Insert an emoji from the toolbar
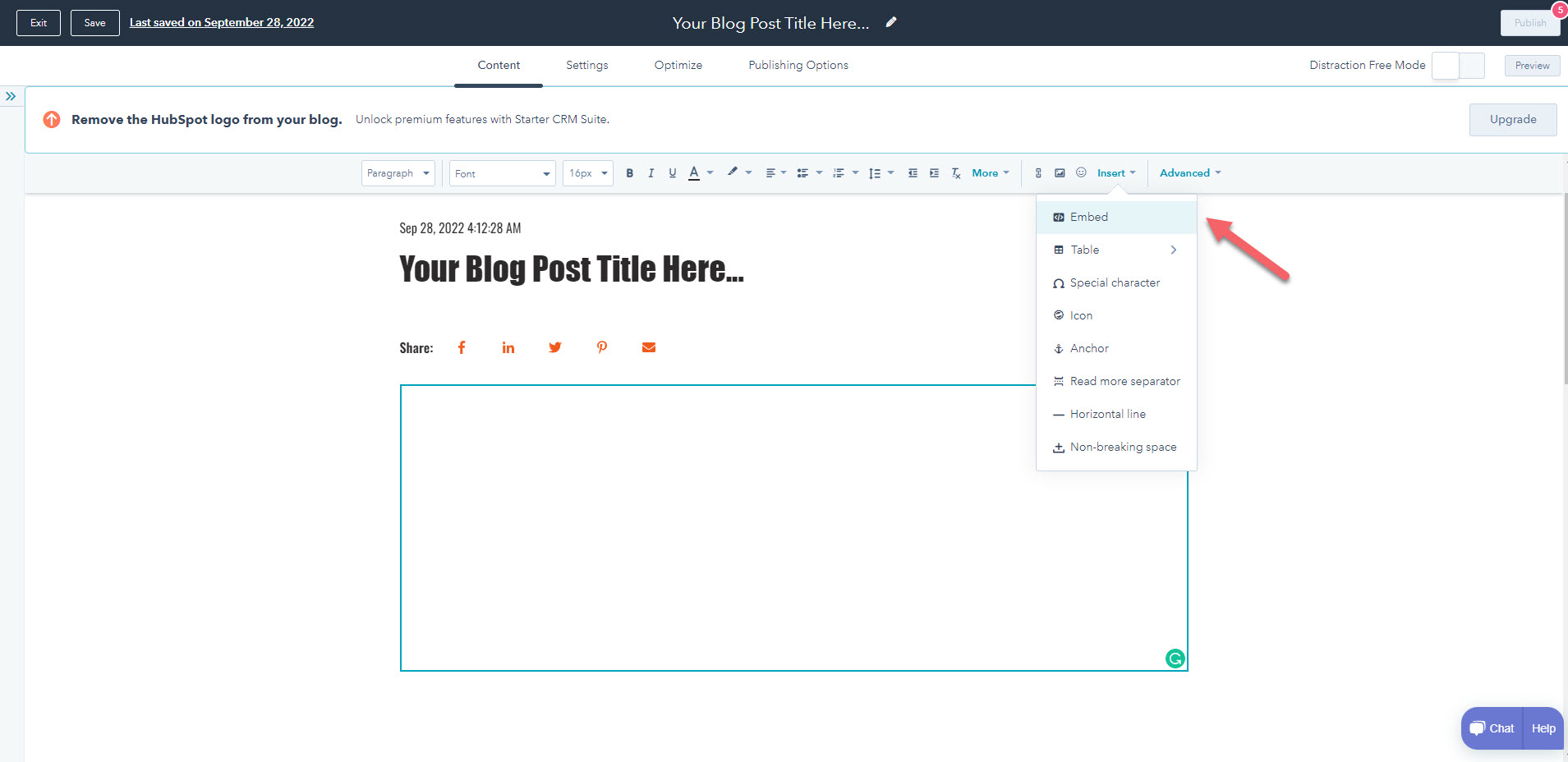 (x=1081, y=173)
